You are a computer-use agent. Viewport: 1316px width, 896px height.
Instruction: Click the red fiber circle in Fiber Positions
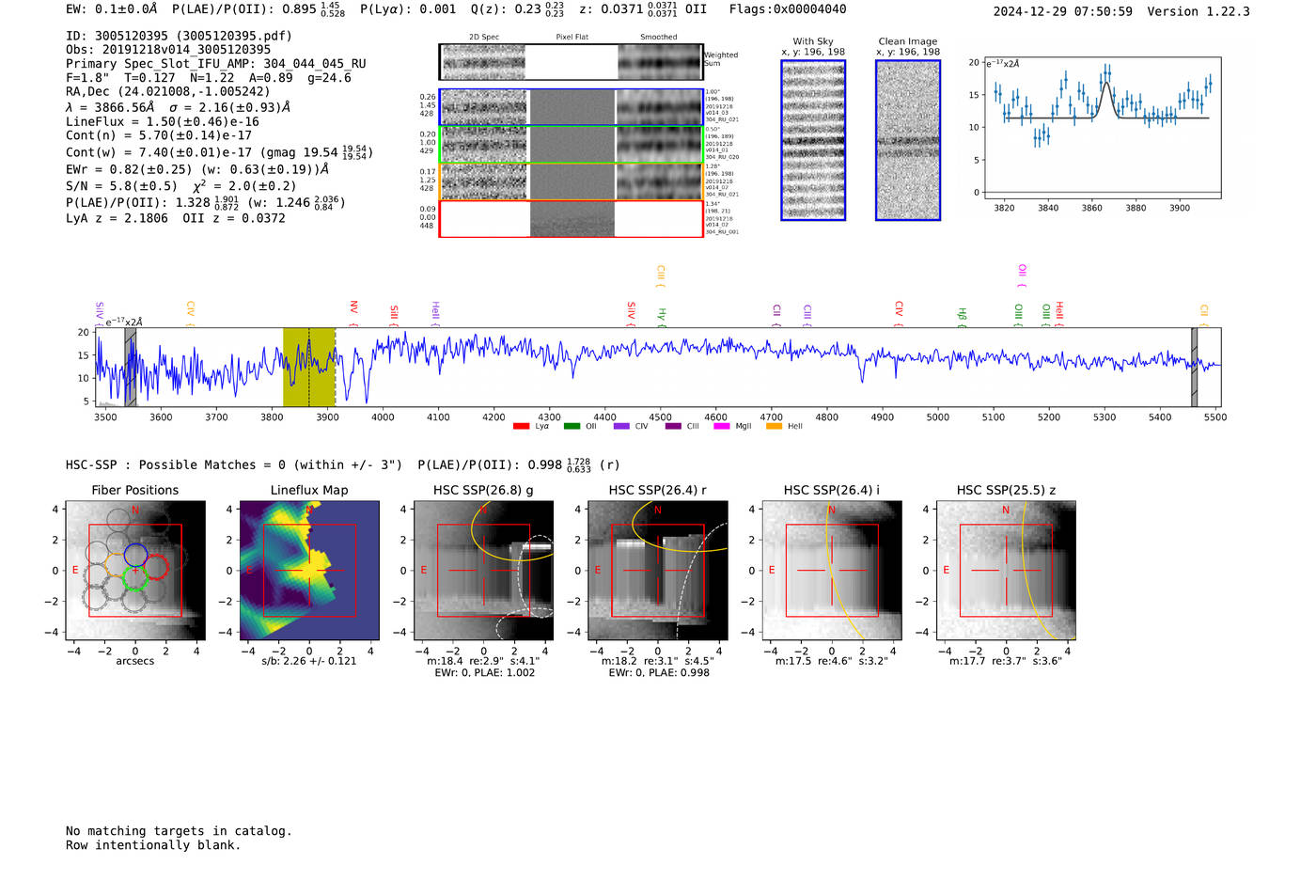click(155, 568)
